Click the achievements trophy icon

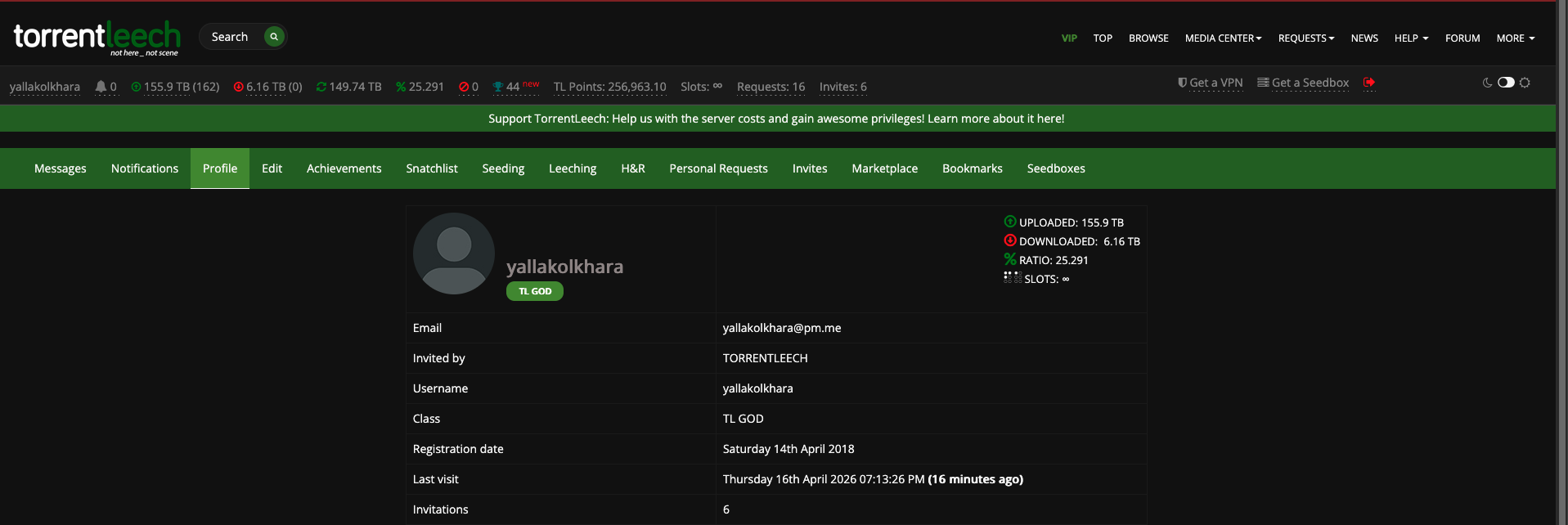click(497, 87)
